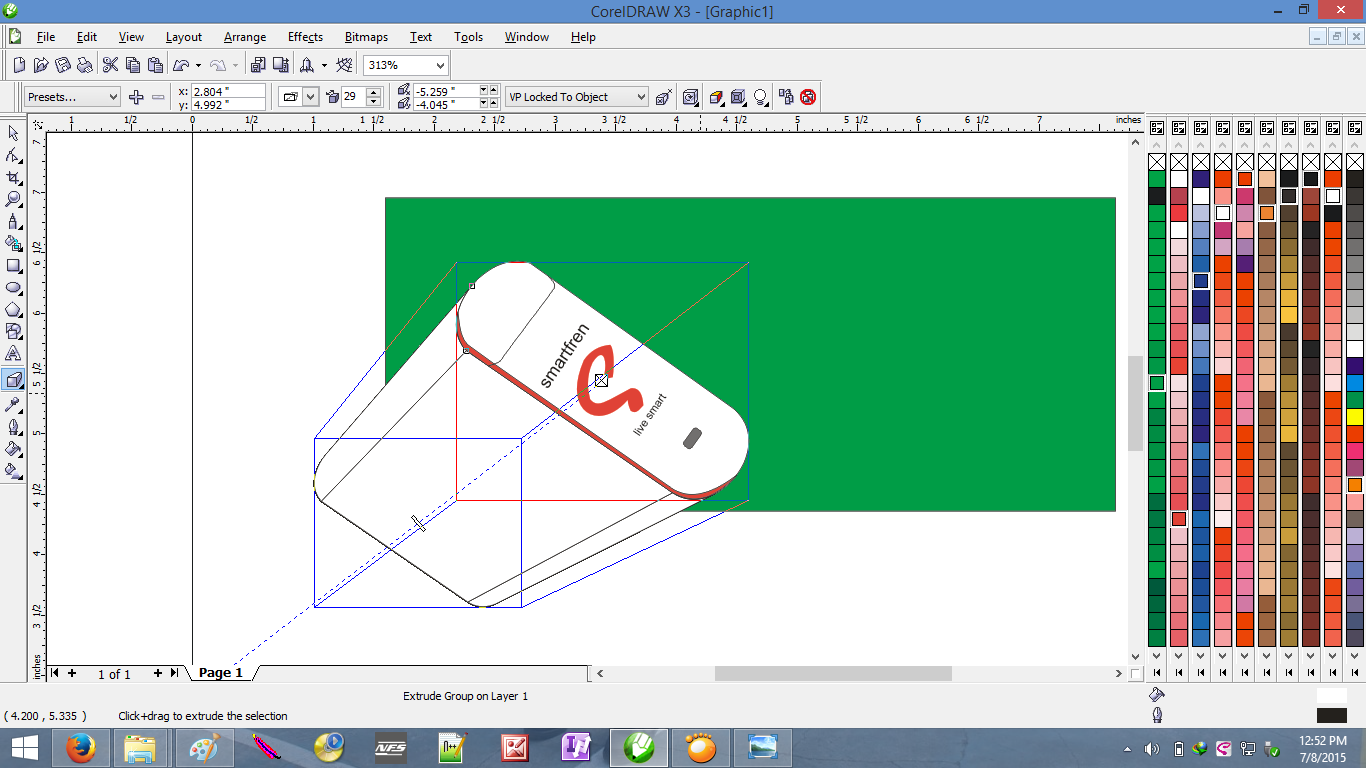Select the Fill bucket tool

[13, 448]
